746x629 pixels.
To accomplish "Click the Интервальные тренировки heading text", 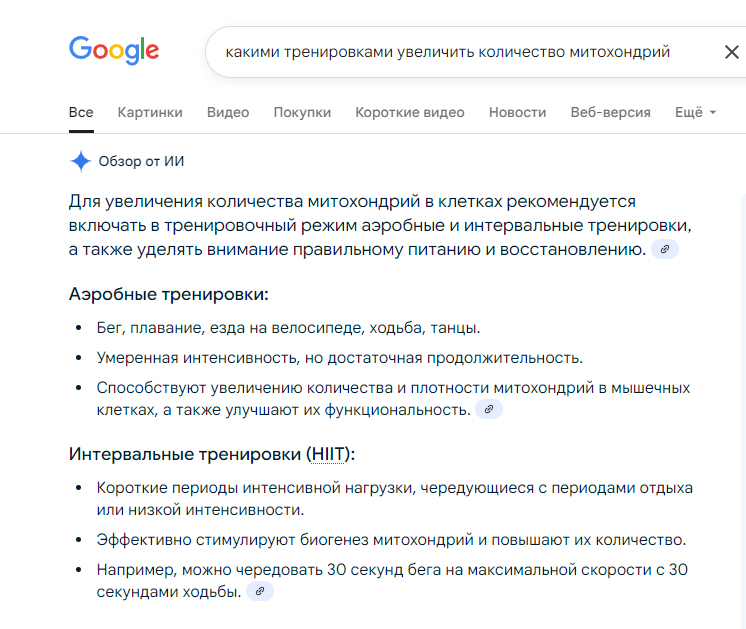I will [x=212, y=454].
